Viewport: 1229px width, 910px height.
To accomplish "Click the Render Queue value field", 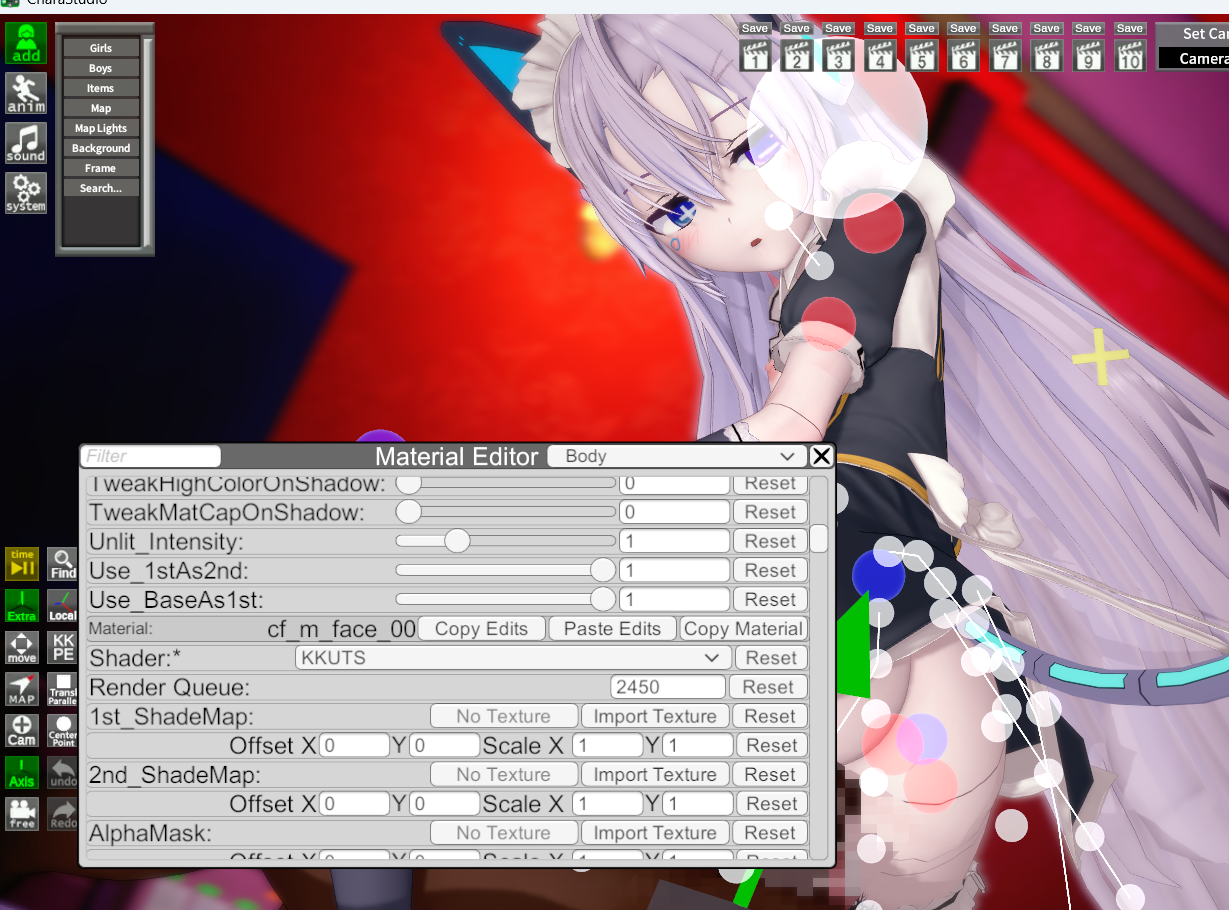I will tap(667, 687).
